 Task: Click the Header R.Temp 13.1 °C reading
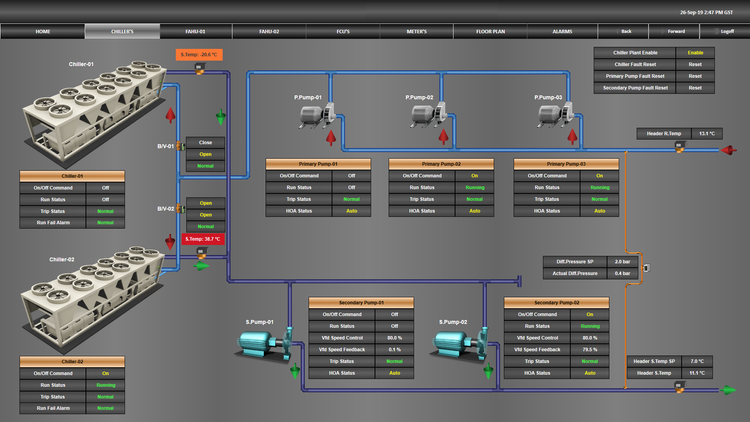pyautogui.click(x=706, y=133)
